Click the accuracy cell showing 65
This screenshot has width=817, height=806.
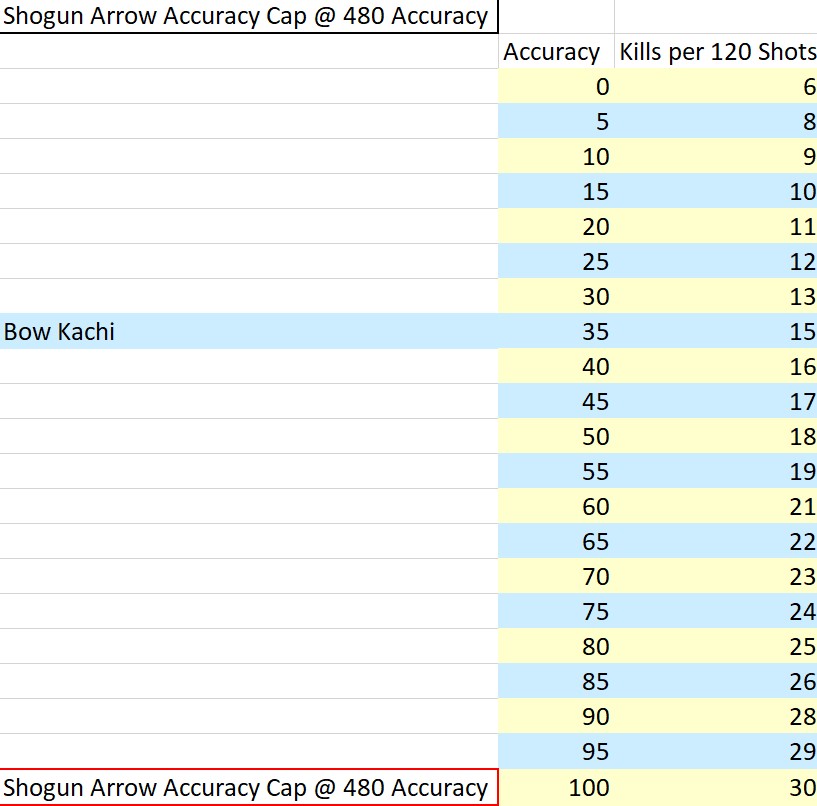click(556, 541)
